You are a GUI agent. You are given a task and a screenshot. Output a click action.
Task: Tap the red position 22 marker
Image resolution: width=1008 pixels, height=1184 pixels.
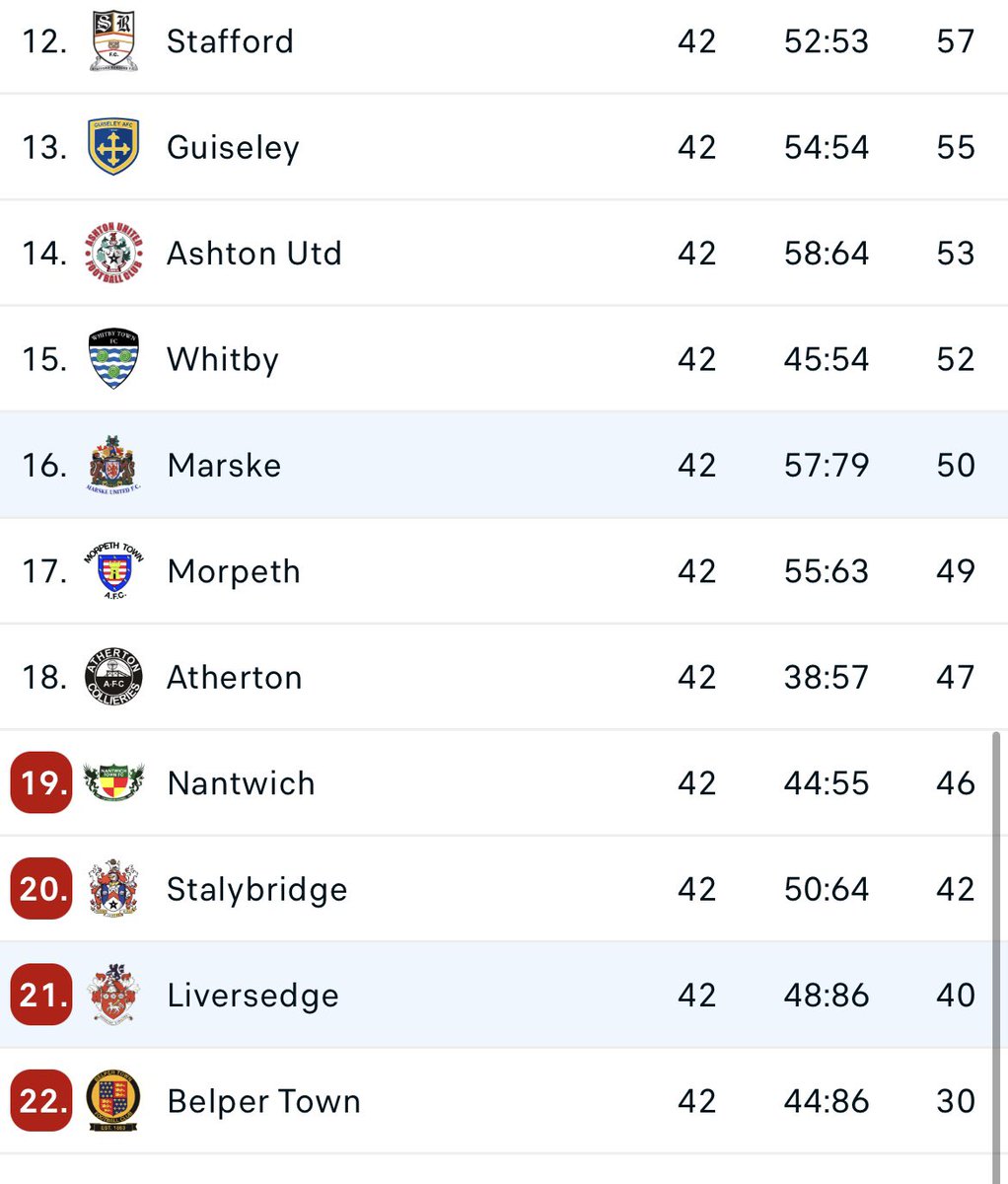click(x=41, y=1101)
